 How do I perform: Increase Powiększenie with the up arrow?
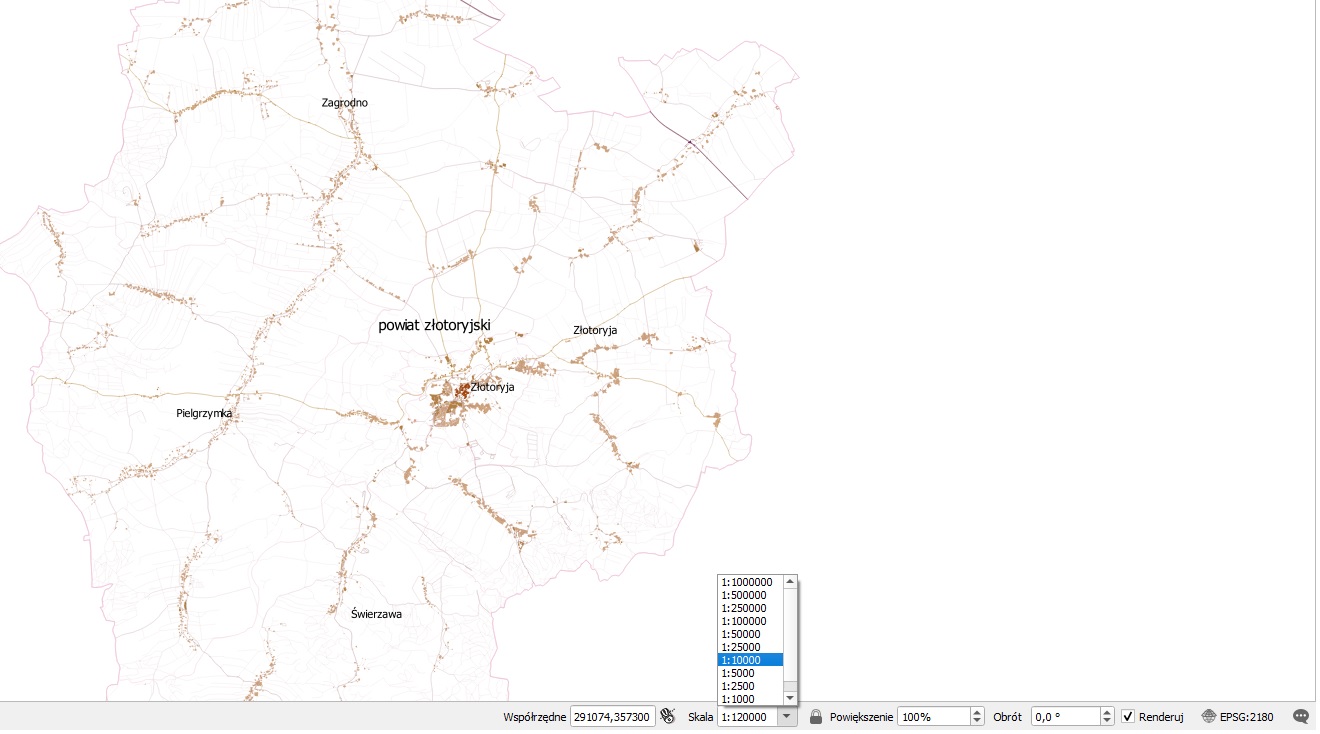[x=977, y=712]
